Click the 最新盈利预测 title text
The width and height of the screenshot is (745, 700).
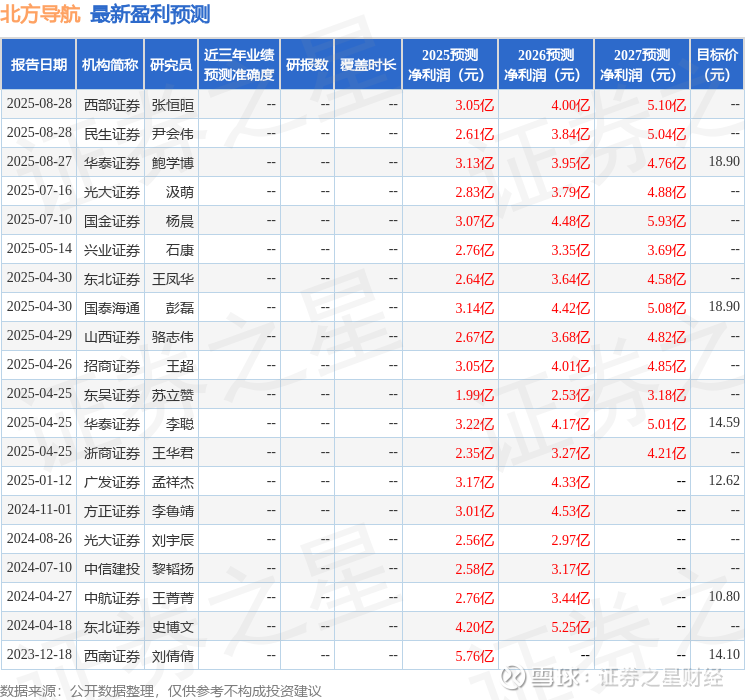(x=150, y=14)
